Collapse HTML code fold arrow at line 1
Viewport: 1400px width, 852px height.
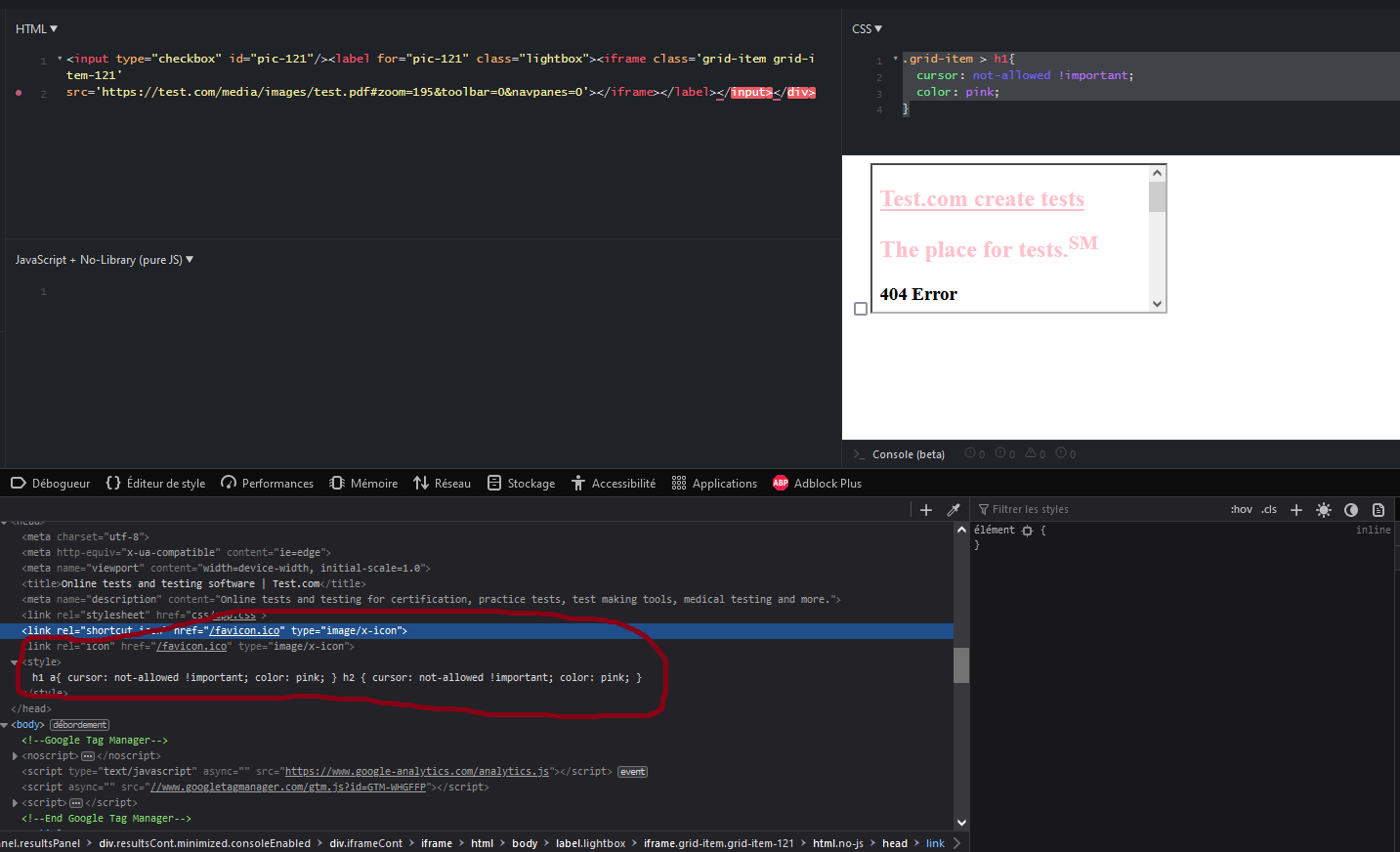pos(60,59)
